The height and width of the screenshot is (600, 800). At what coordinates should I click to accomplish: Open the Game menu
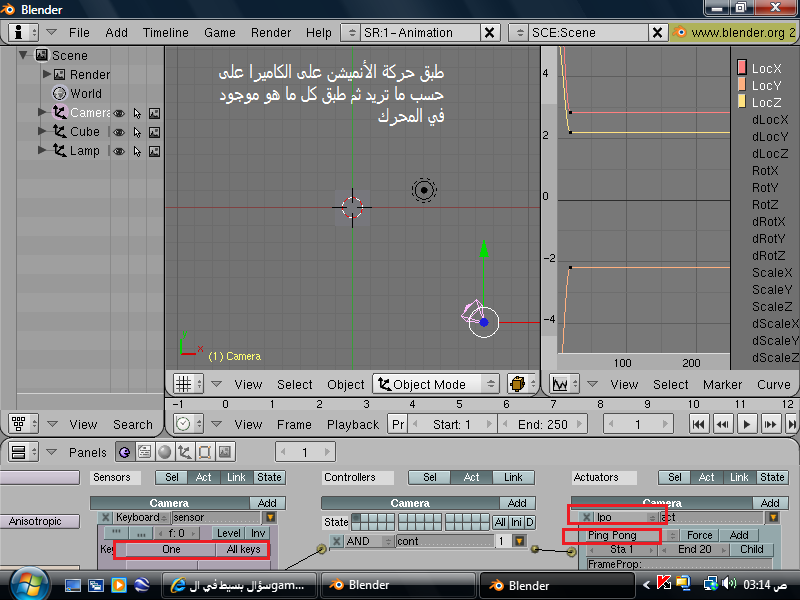coord(219,33)
